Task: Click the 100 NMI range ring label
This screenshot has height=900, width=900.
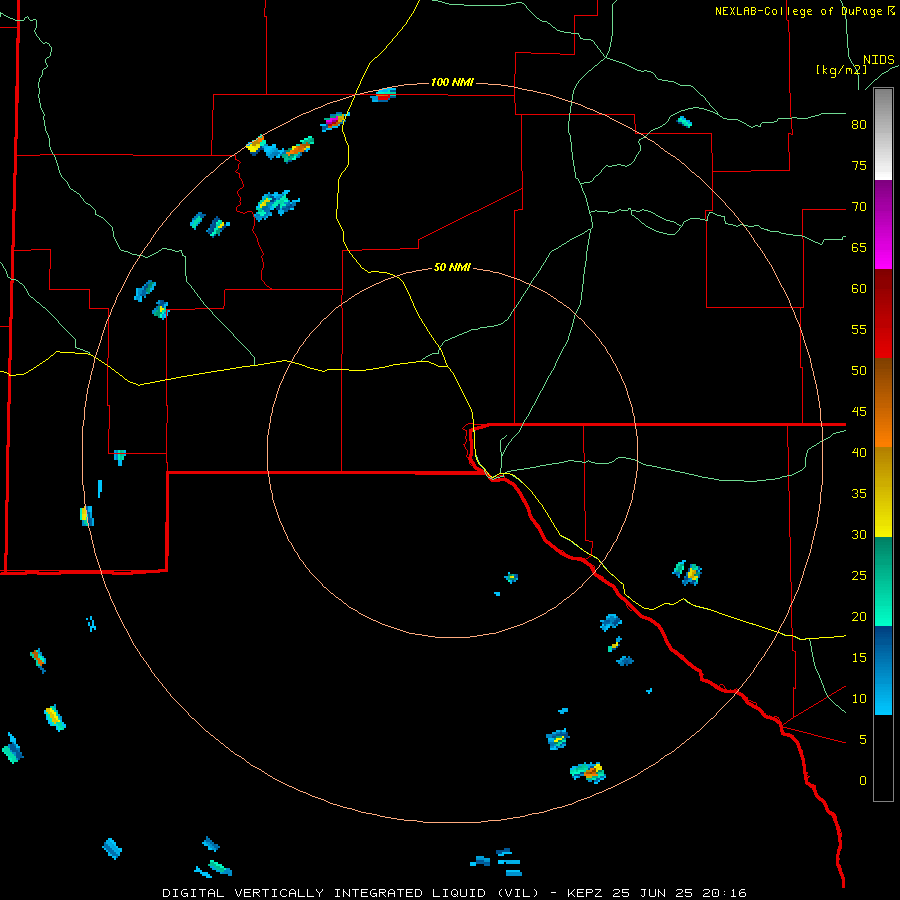Action: point(452,82)
